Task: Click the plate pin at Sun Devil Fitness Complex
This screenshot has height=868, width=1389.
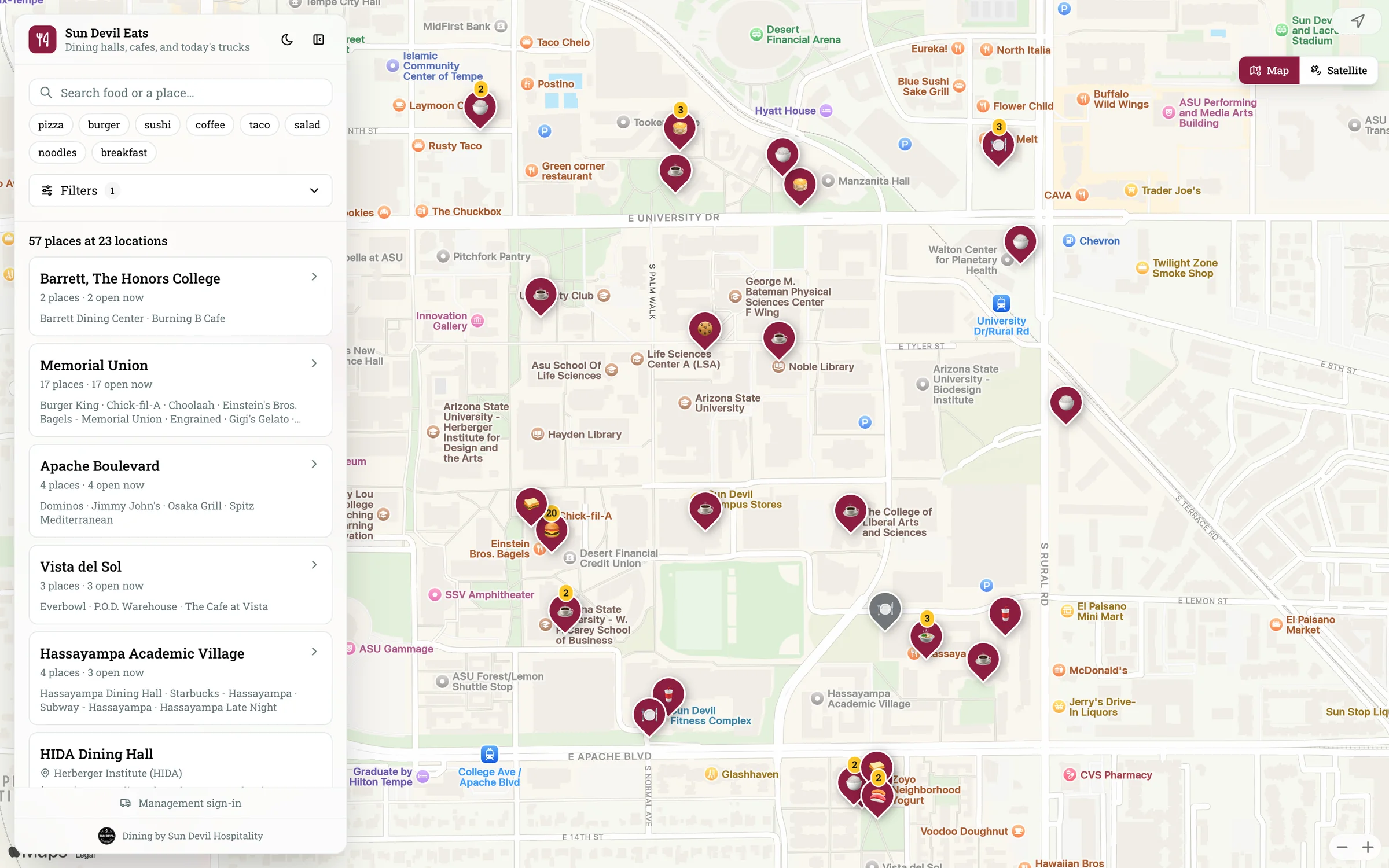Action: (x=649, y=717)
